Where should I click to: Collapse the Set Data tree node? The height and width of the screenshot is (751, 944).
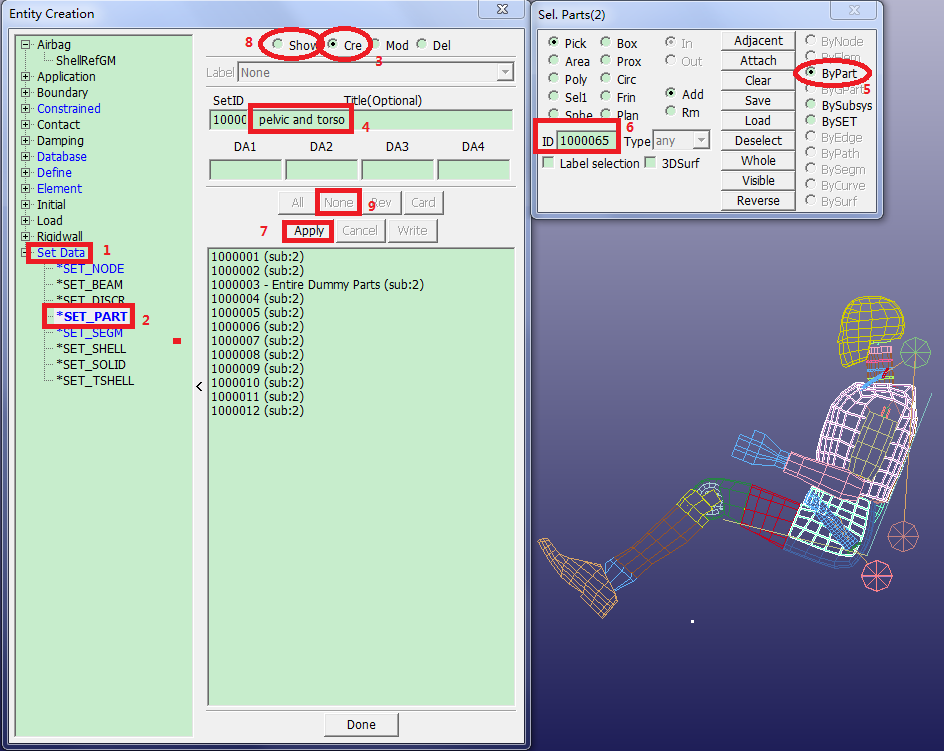[26, 253]
